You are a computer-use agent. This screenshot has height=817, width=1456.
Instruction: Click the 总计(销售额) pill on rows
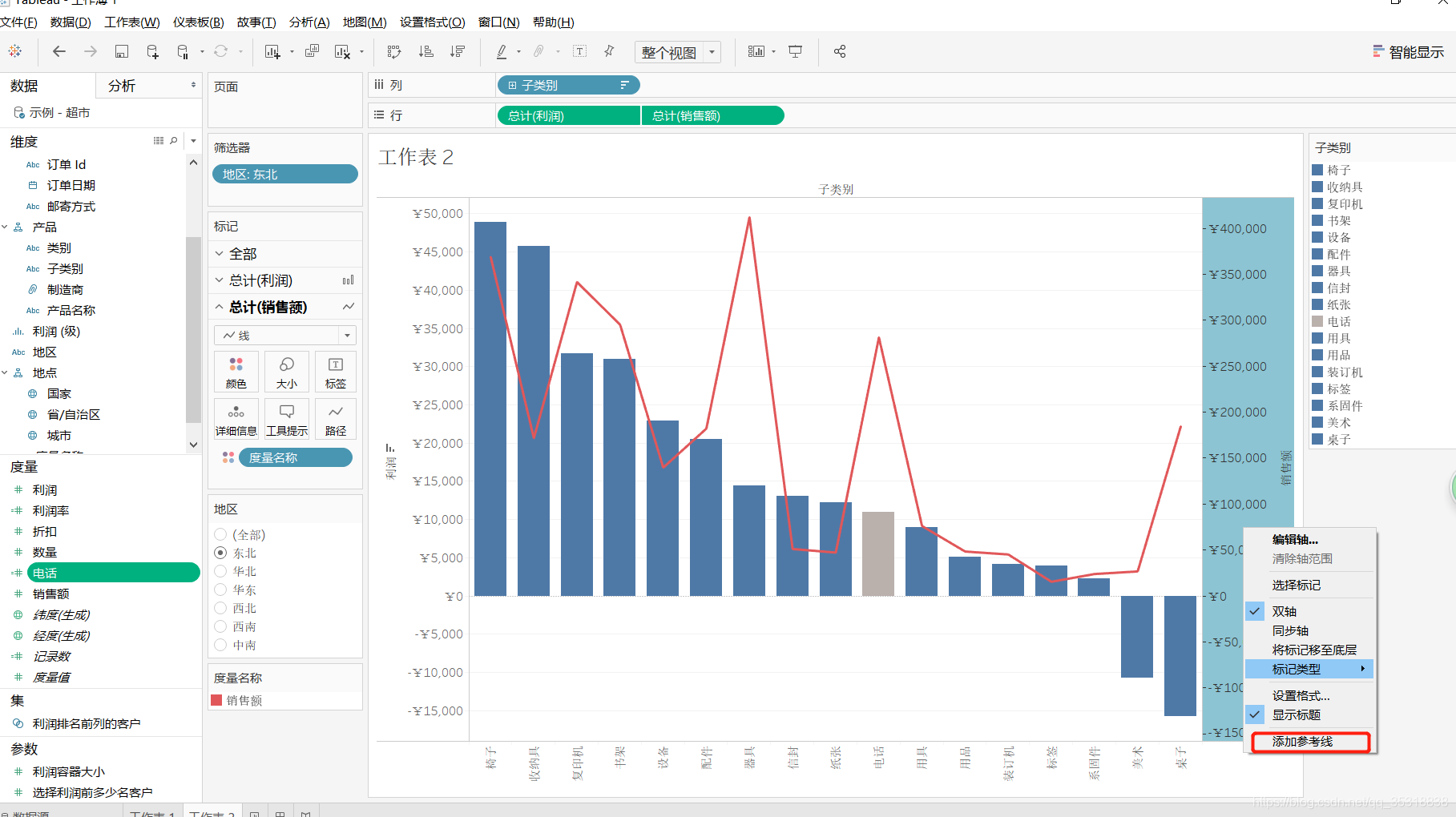[x=713, y=115]
